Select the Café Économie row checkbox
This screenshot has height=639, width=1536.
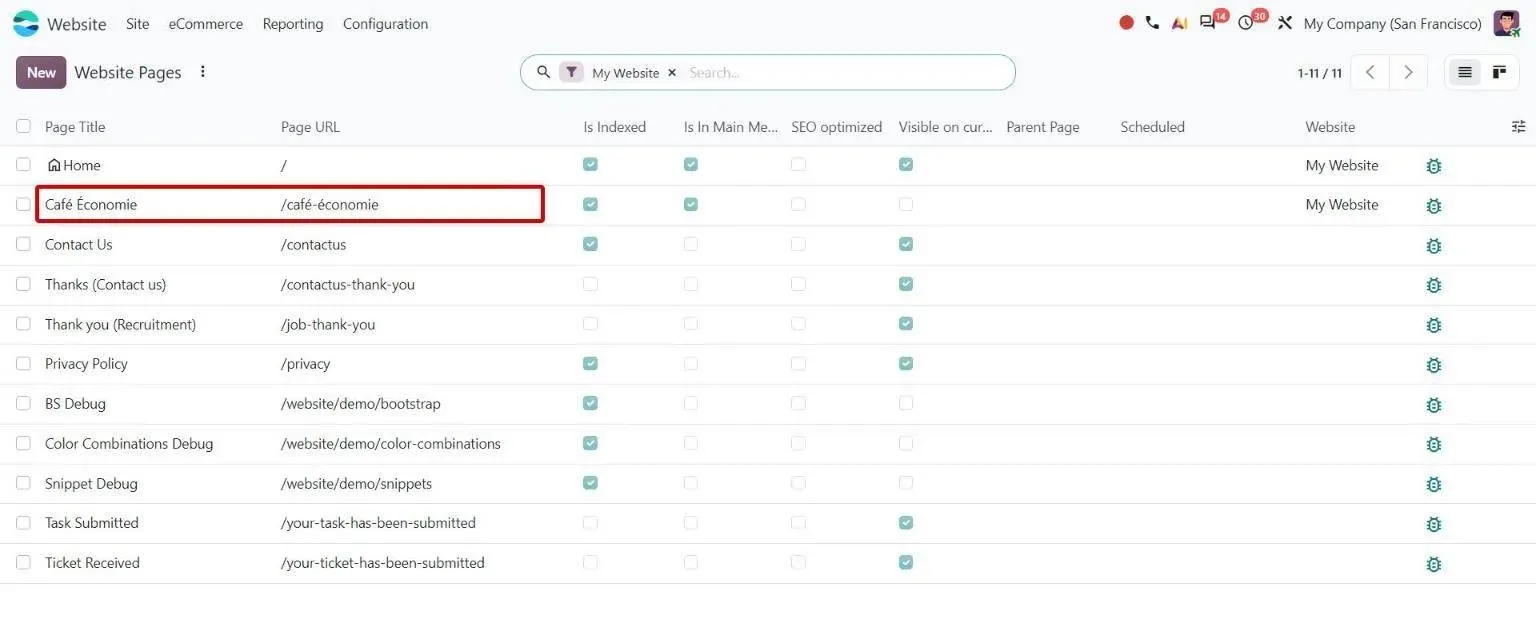(23, 204)
